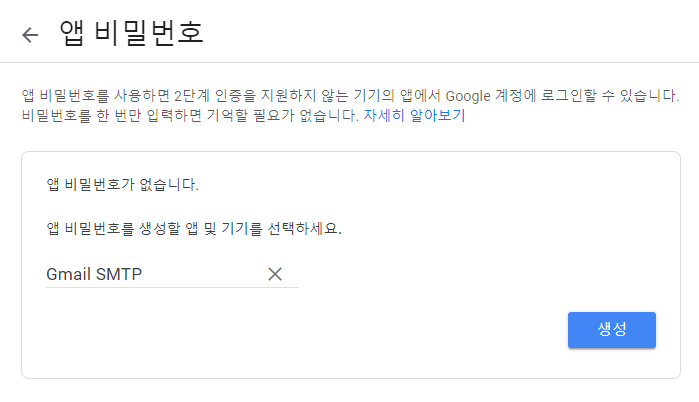Click the 앱 및 기기를 선택하세요 instruction text
The width and height of the screenshot is (699, 402).
pyautogui.click(x=194, y=229)
